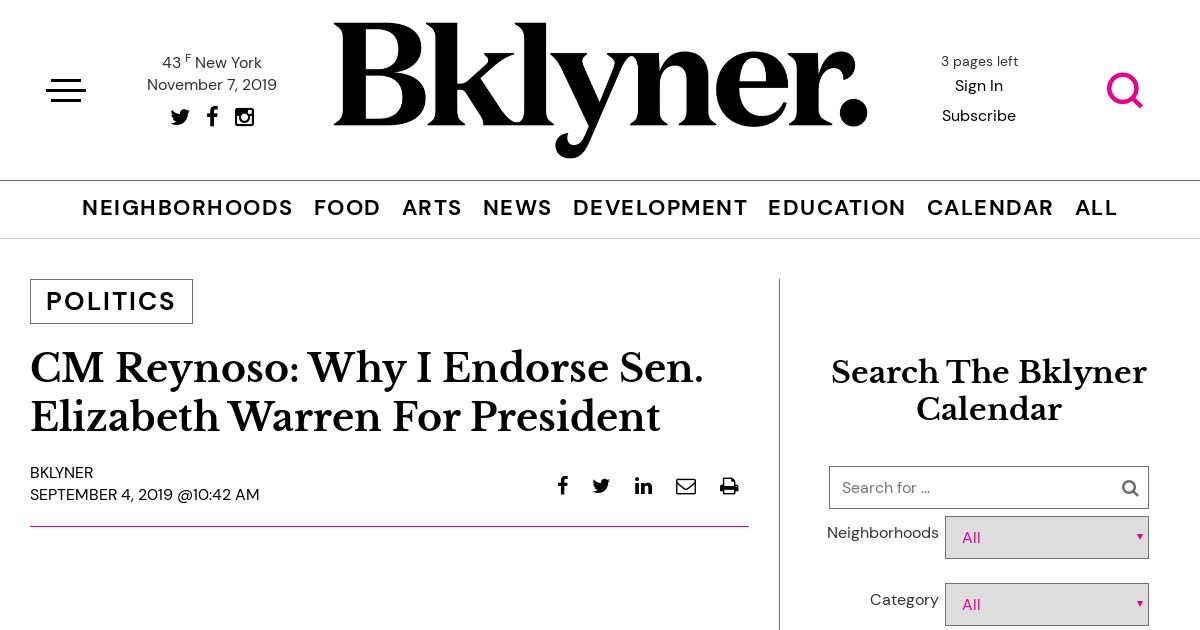Viewport: 1200px width, 630px height.
Task: Click the pink search magnifier icon
Action: pos(1124,90)
